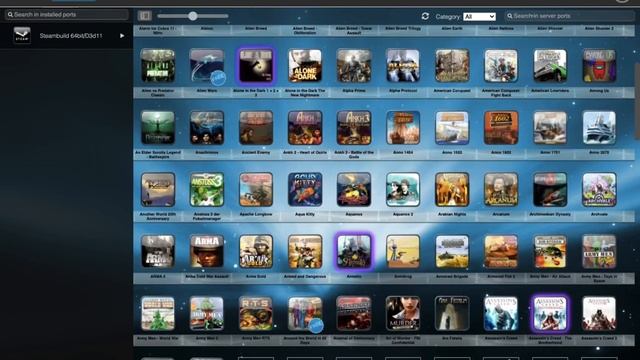The height and width of the screenshot is (360, 640).
Task: Open the Aqua Kitty game icon
Action: tap(305, 189)
